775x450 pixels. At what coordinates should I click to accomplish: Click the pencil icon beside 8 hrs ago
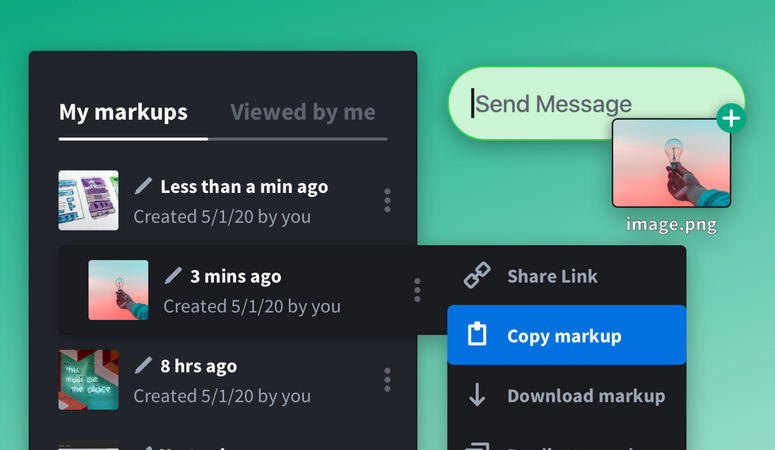click(x=143, y=366)
